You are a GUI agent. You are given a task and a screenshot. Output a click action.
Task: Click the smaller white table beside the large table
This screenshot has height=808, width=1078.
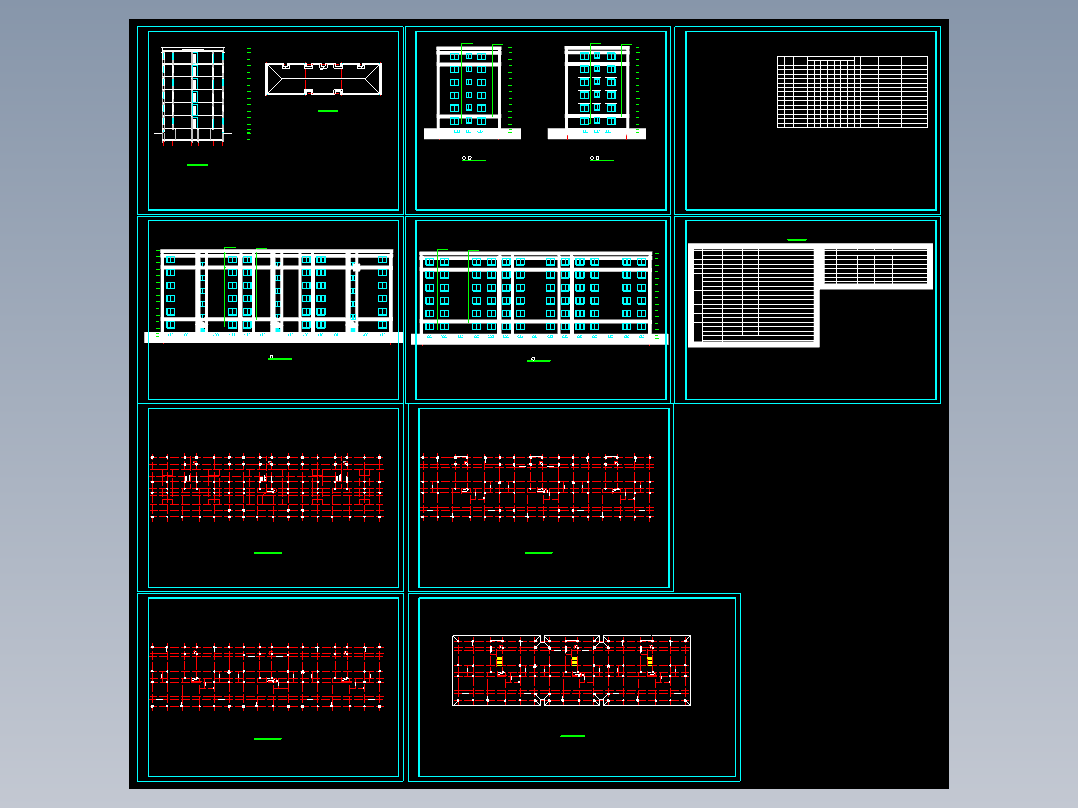[877, 266]
